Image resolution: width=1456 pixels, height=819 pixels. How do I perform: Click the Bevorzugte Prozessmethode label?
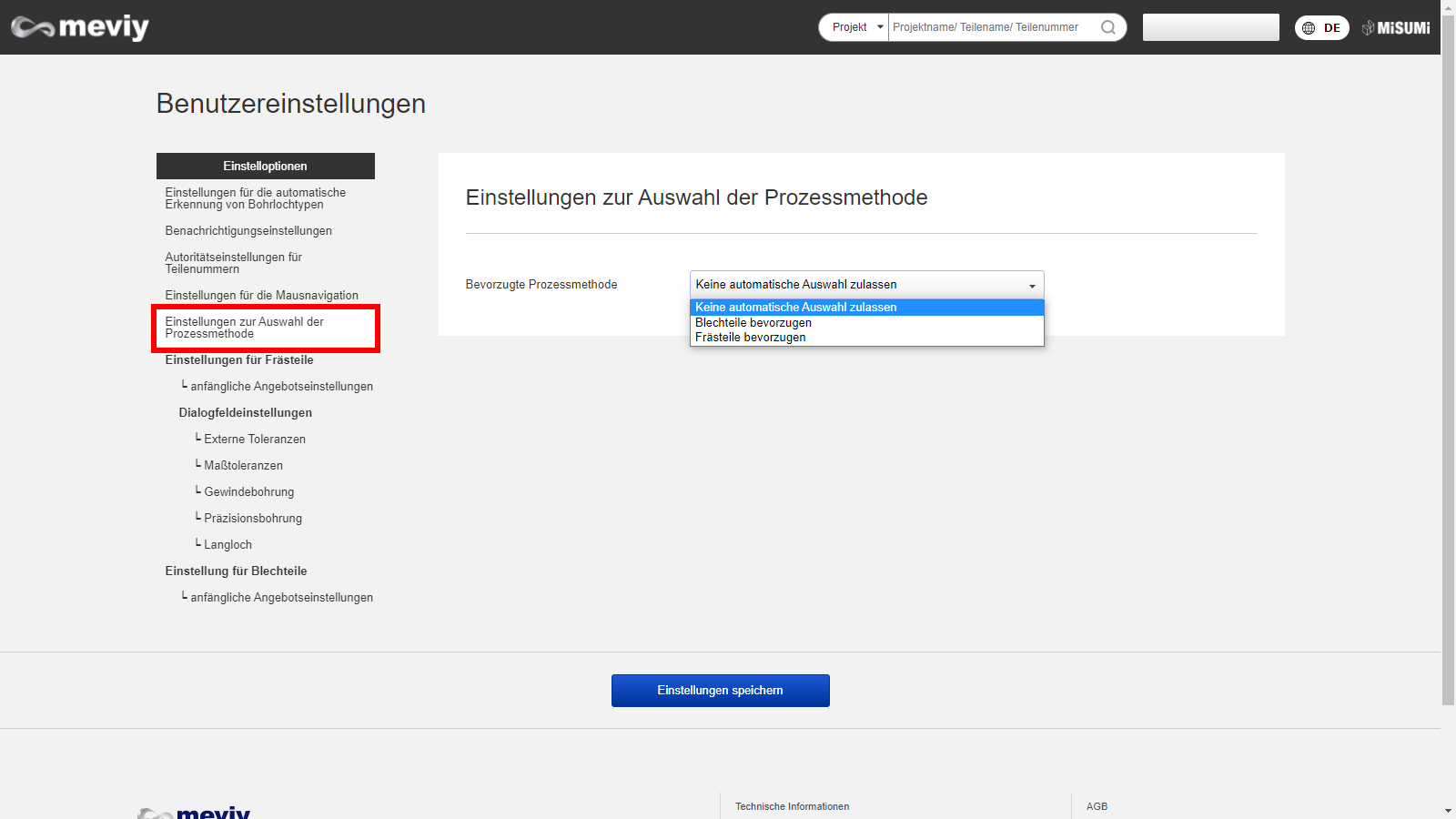tap(541, 285)
